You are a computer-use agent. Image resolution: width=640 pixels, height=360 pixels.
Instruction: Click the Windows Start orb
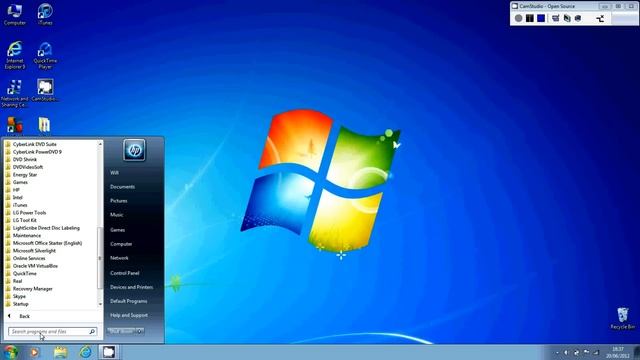[11, 352]
